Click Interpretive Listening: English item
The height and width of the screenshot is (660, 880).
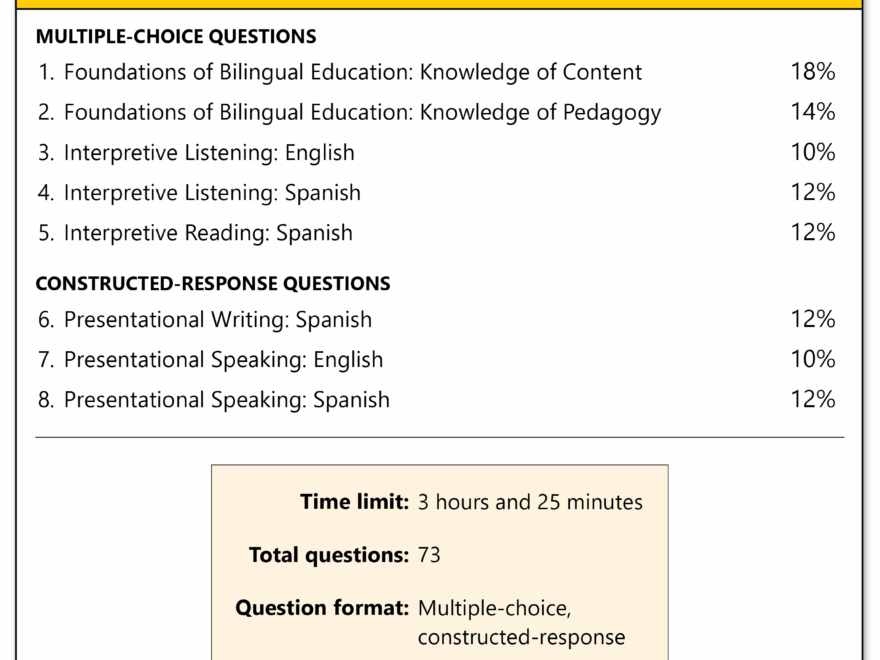click(x=209, y=153)
